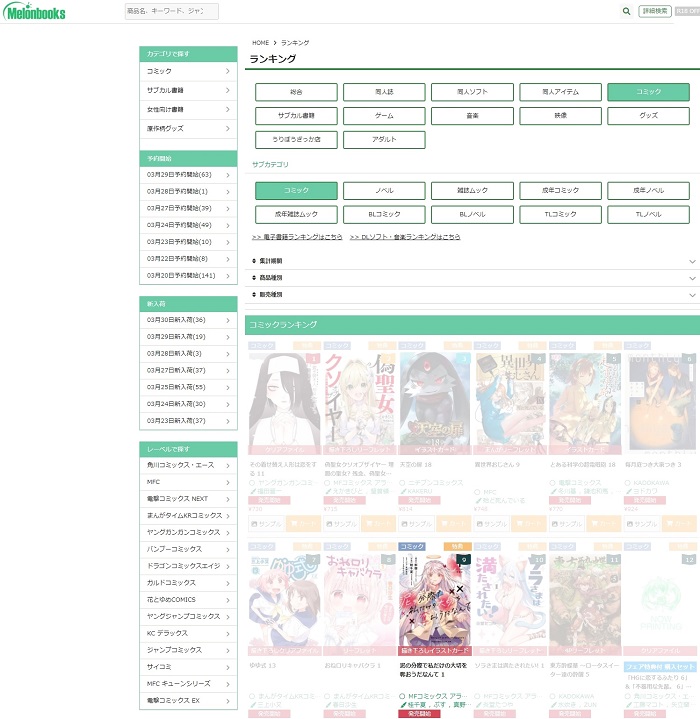Choose the BLコミック subcategory
Viewport: 700px width, 719px height.
pos(384,214)
